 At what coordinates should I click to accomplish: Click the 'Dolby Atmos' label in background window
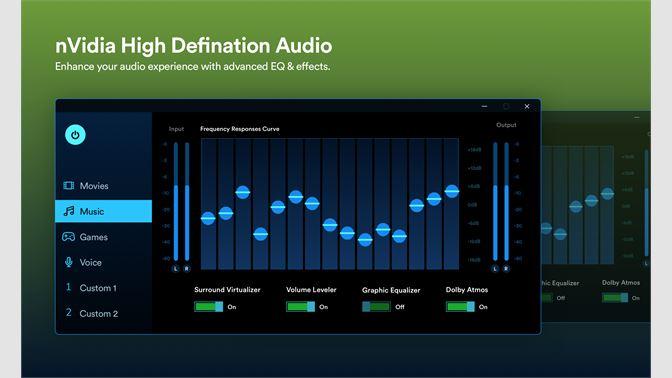tap(621, 282)
